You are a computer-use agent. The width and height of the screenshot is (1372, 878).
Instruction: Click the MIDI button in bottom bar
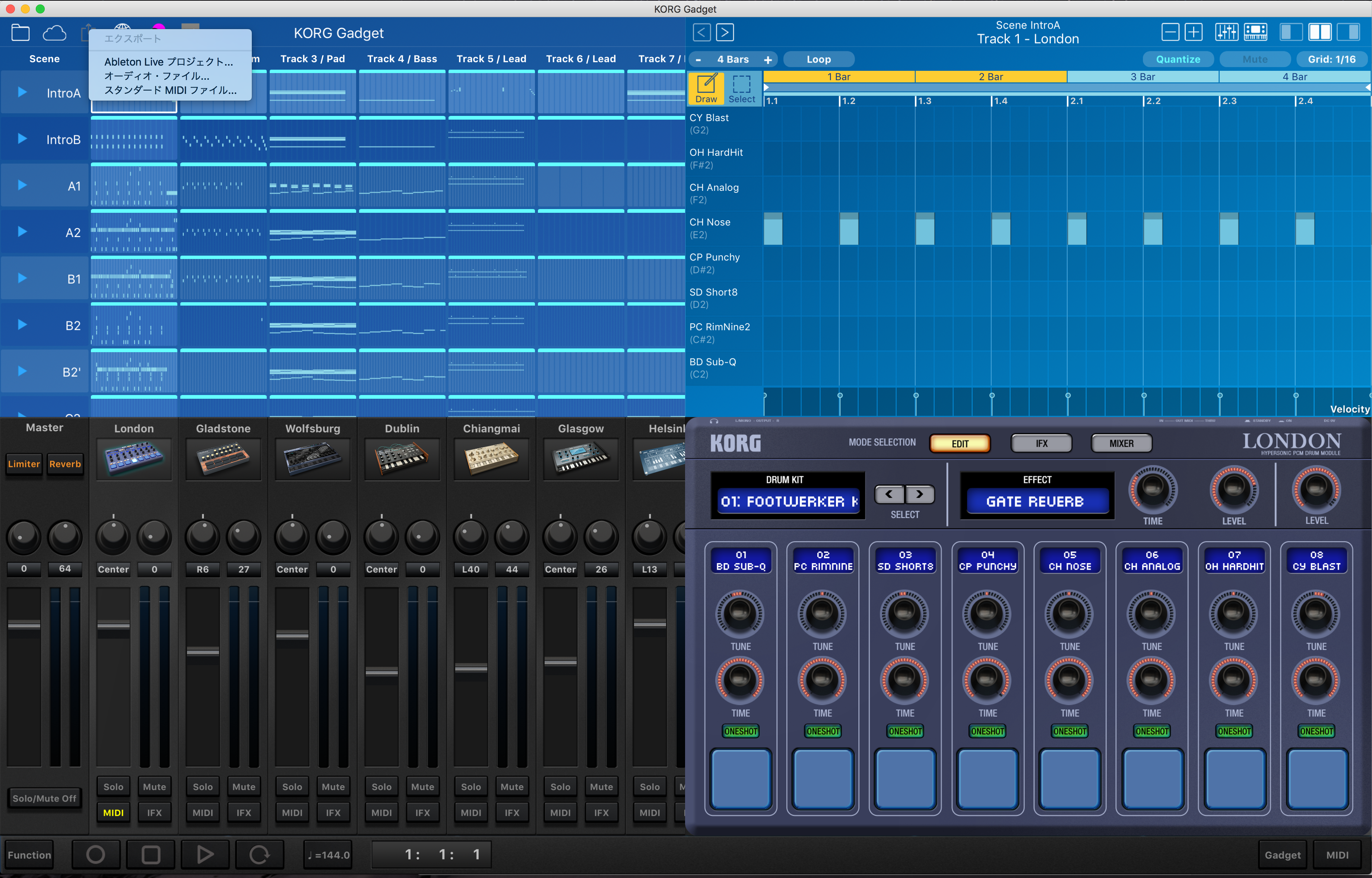[1337, 855]
